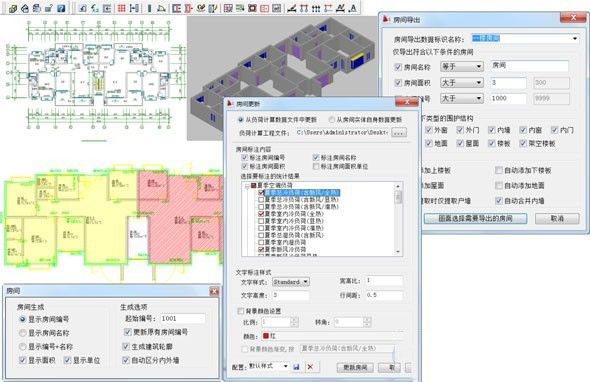590x382 pixels.
Task: Toggle the 自动合并内墙 checkbox
Action: coord(499,201)
